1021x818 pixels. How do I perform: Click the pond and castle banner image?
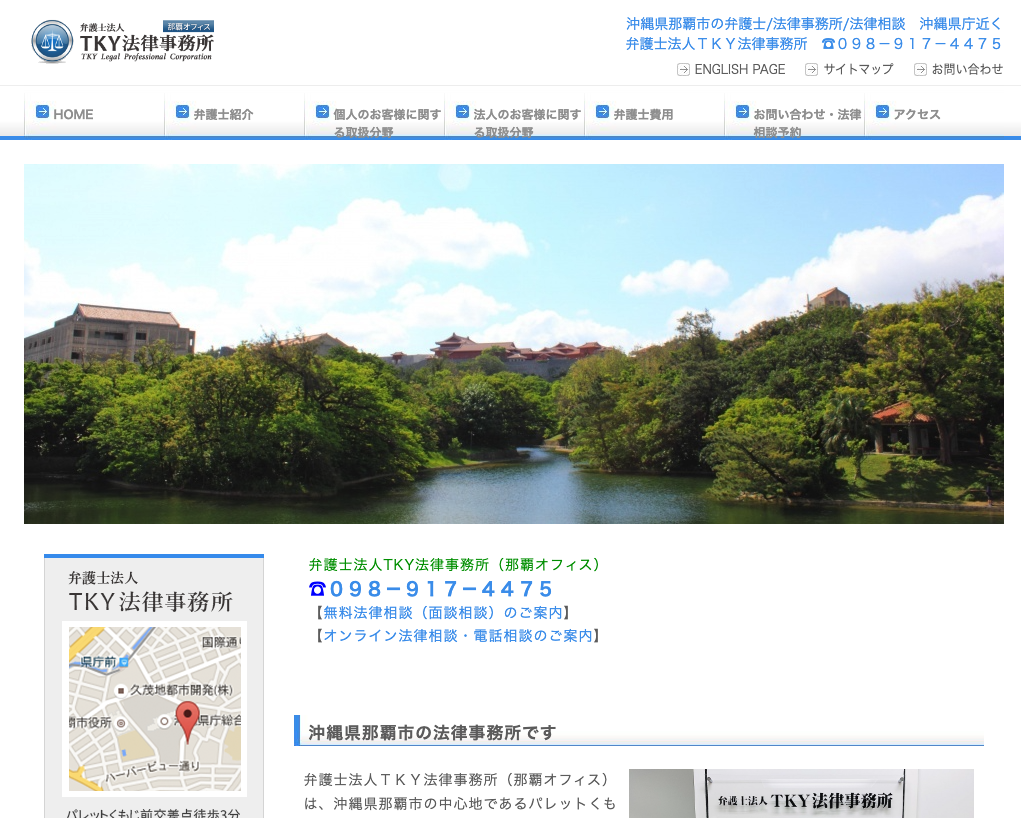pos(513,343)
